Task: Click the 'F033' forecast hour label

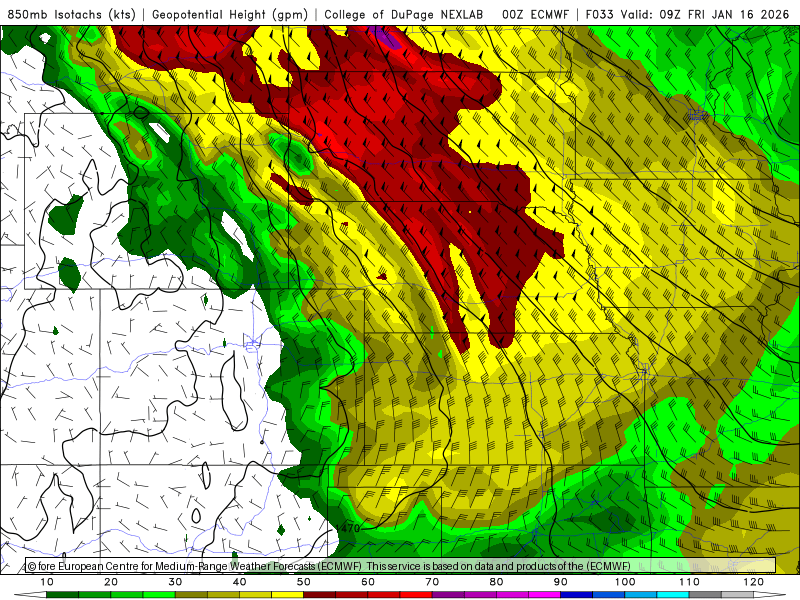Action: coord(599,15)
